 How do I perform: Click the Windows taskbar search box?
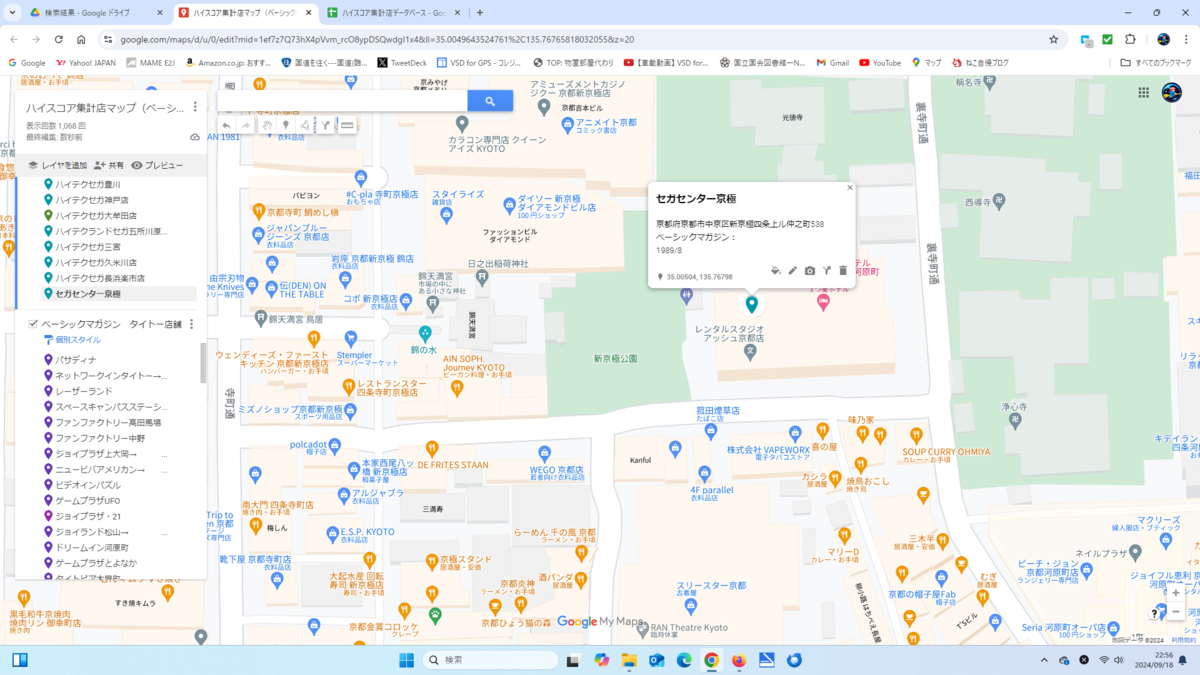point(490,660)
